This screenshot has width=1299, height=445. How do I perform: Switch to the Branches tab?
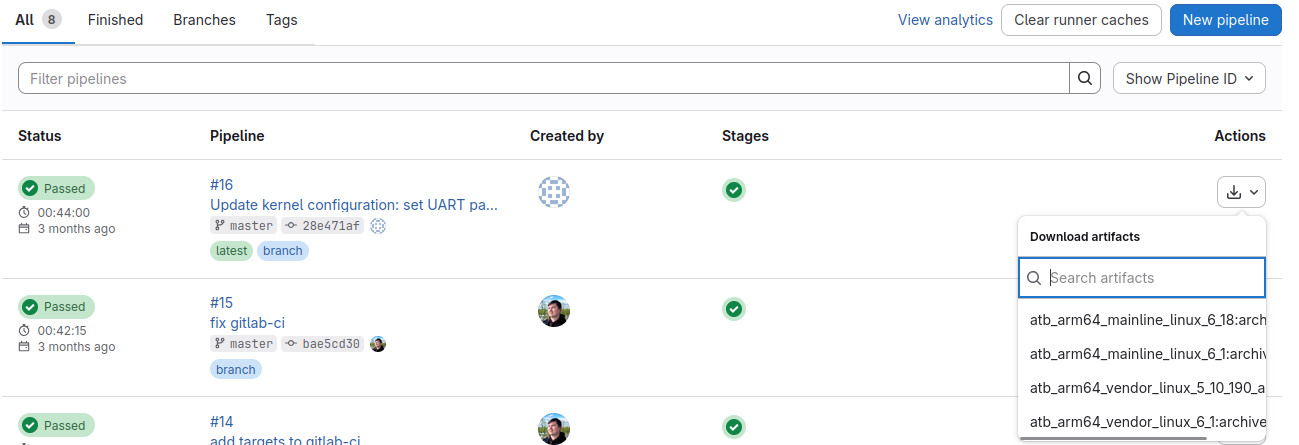coord(204,20)
